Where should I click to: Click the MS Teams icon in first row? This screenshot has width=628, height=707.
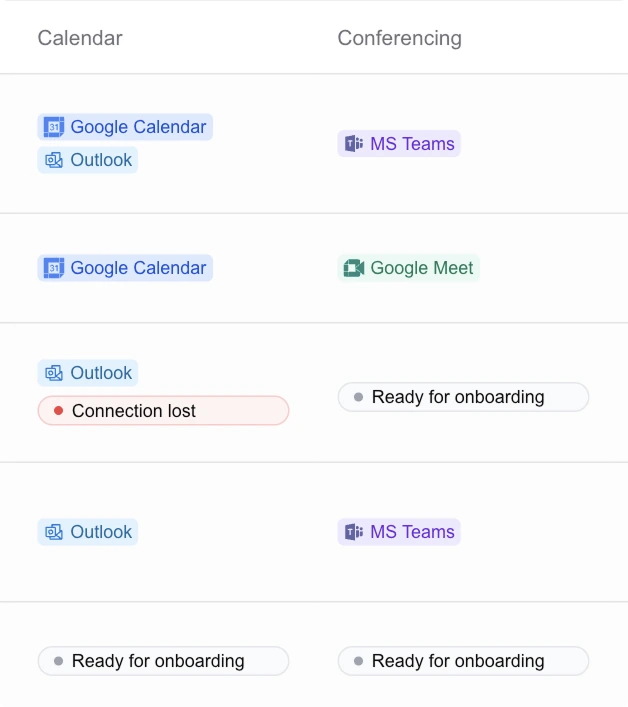[354, 144]
